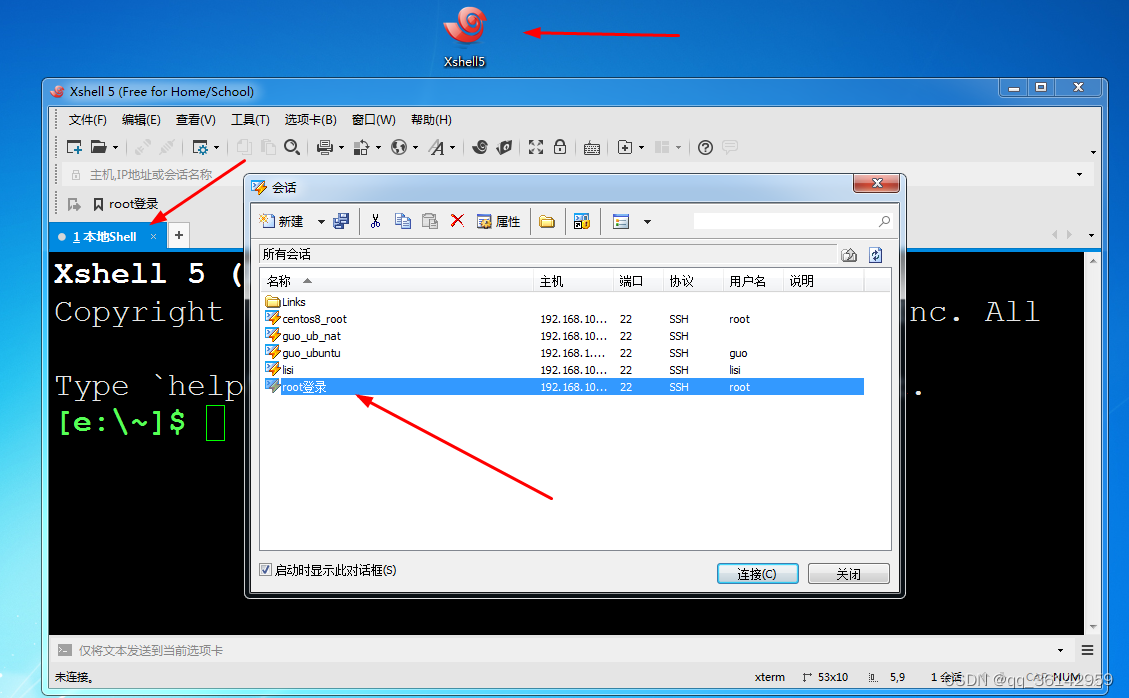Select the root登录 session row
Viewport: 1129px width, 698px height.
pos(564,387)
